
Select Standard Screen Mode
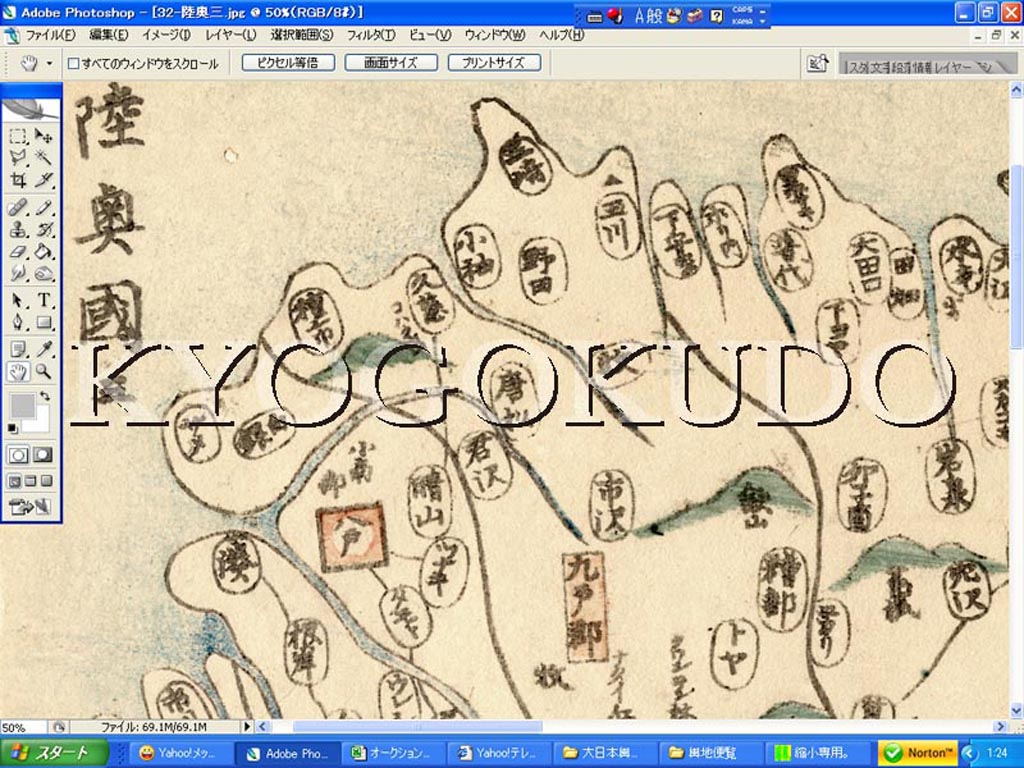click(14, 481)
